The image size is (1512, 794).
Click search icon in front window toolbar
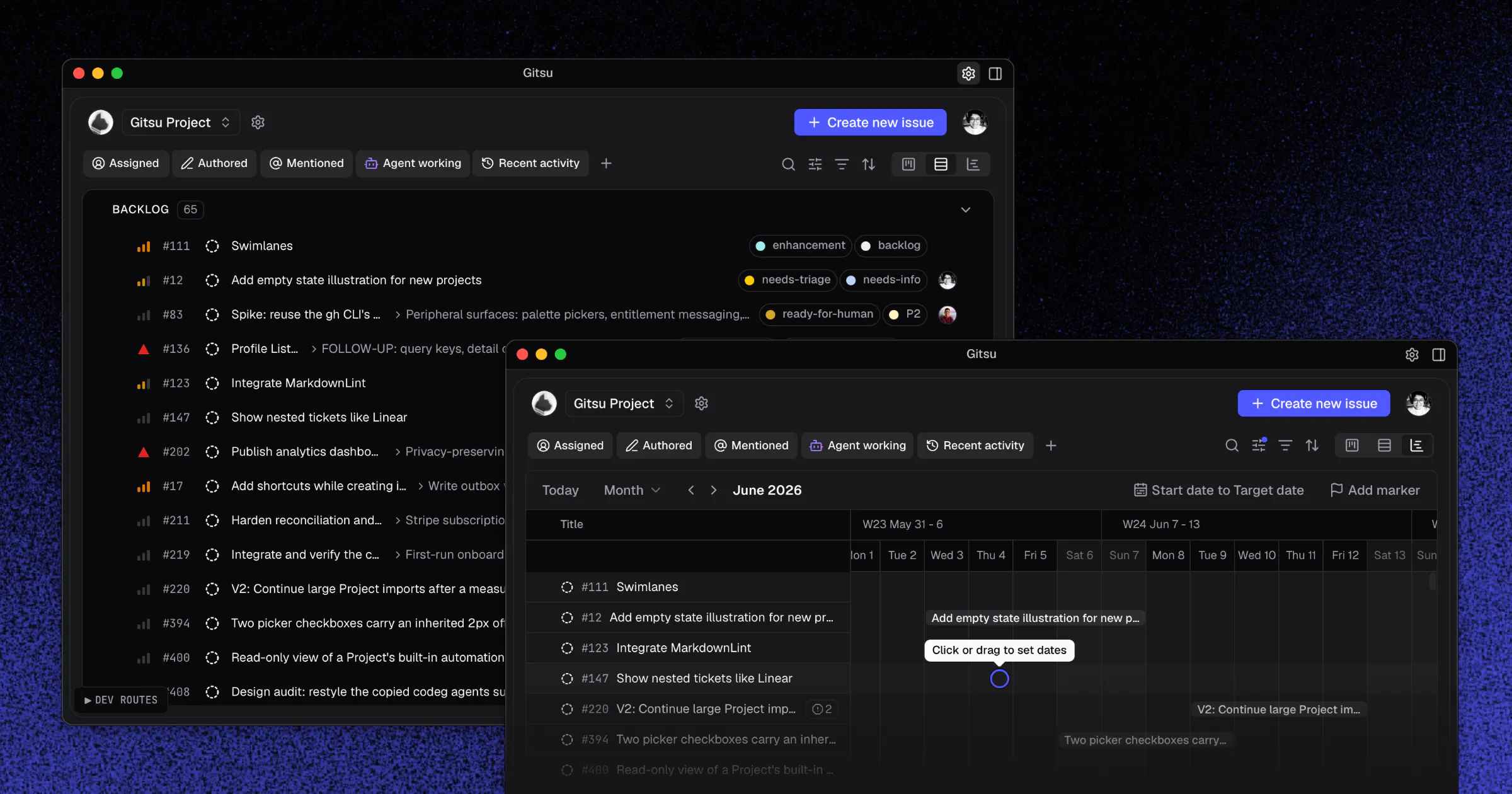[x=1232, y=446]
